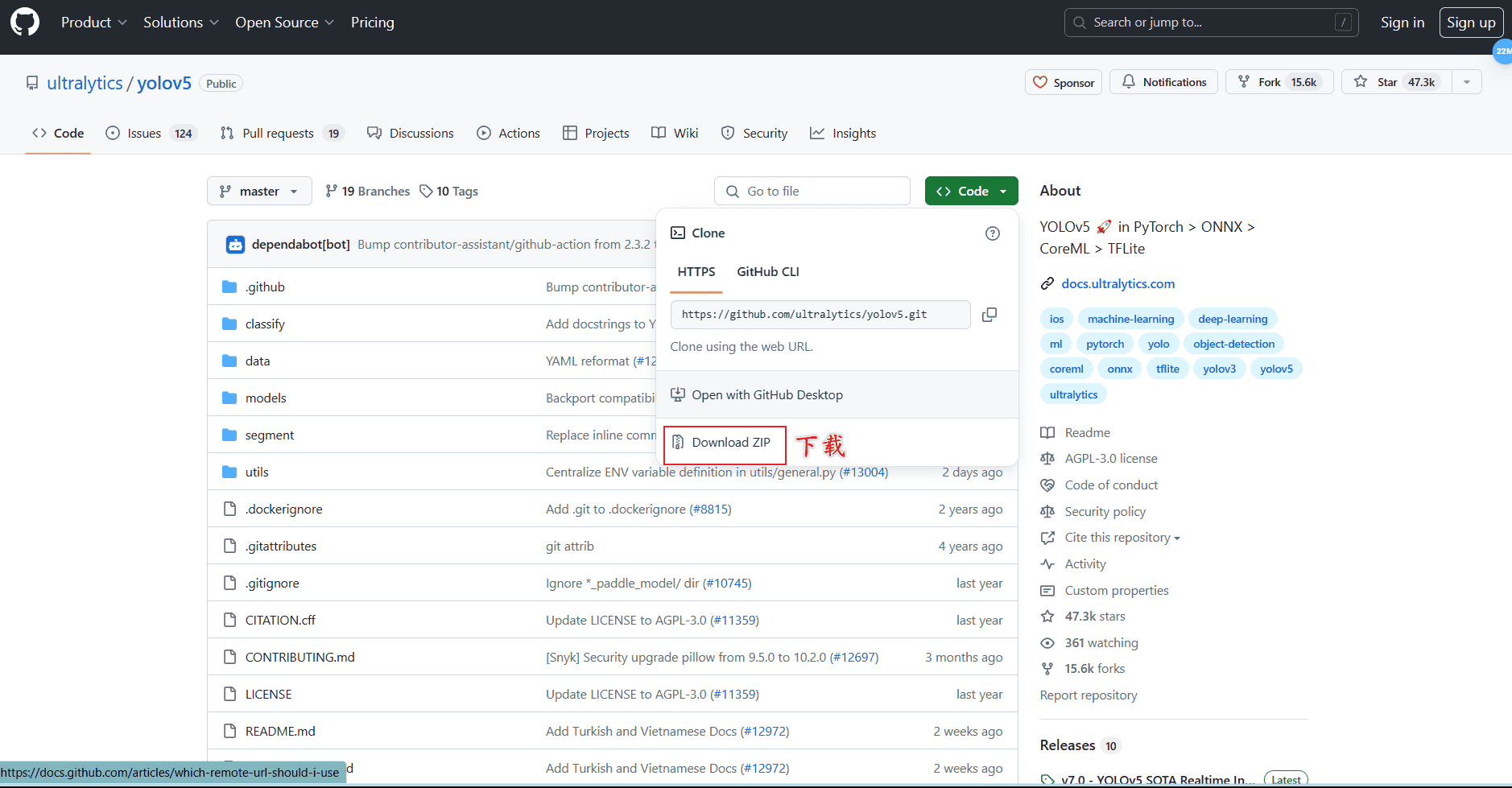Select the GitHub CLI clone tab
This screenshot has height=788, width=1512.
click(768, 272)
